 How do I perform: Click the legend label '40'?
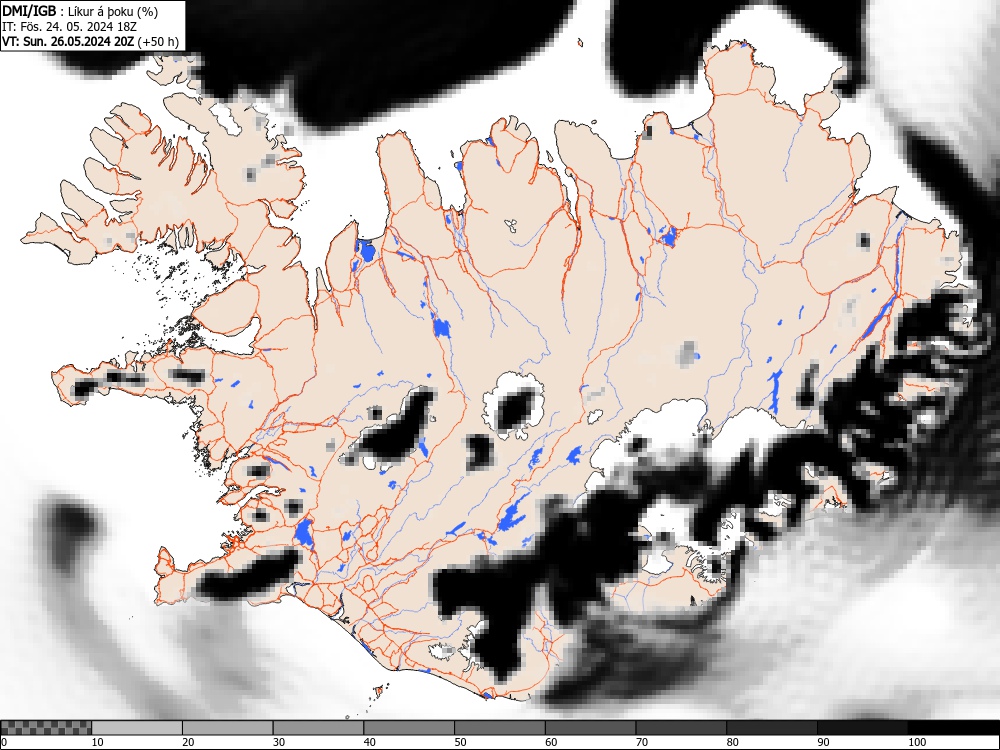click(x=369, y=742)
